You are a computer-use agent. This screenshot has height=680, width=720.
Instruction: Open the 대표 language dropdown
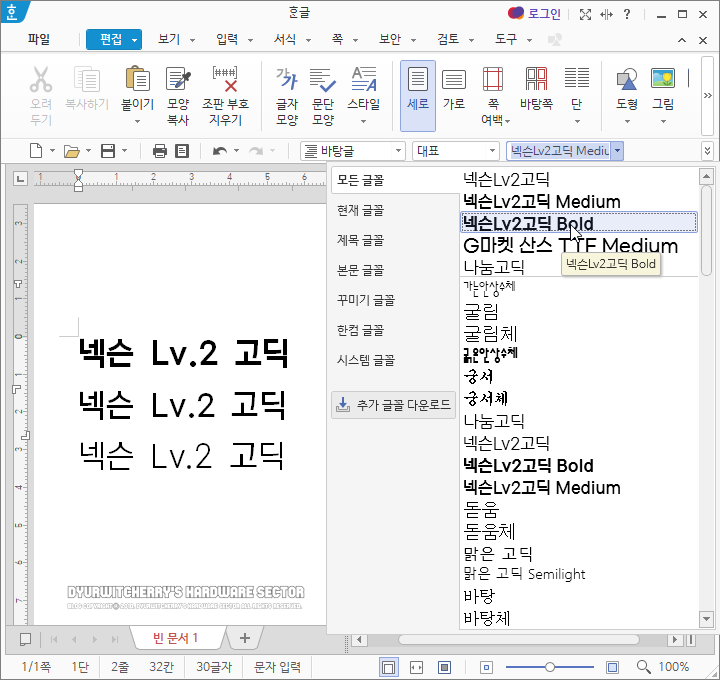point(492,151)
